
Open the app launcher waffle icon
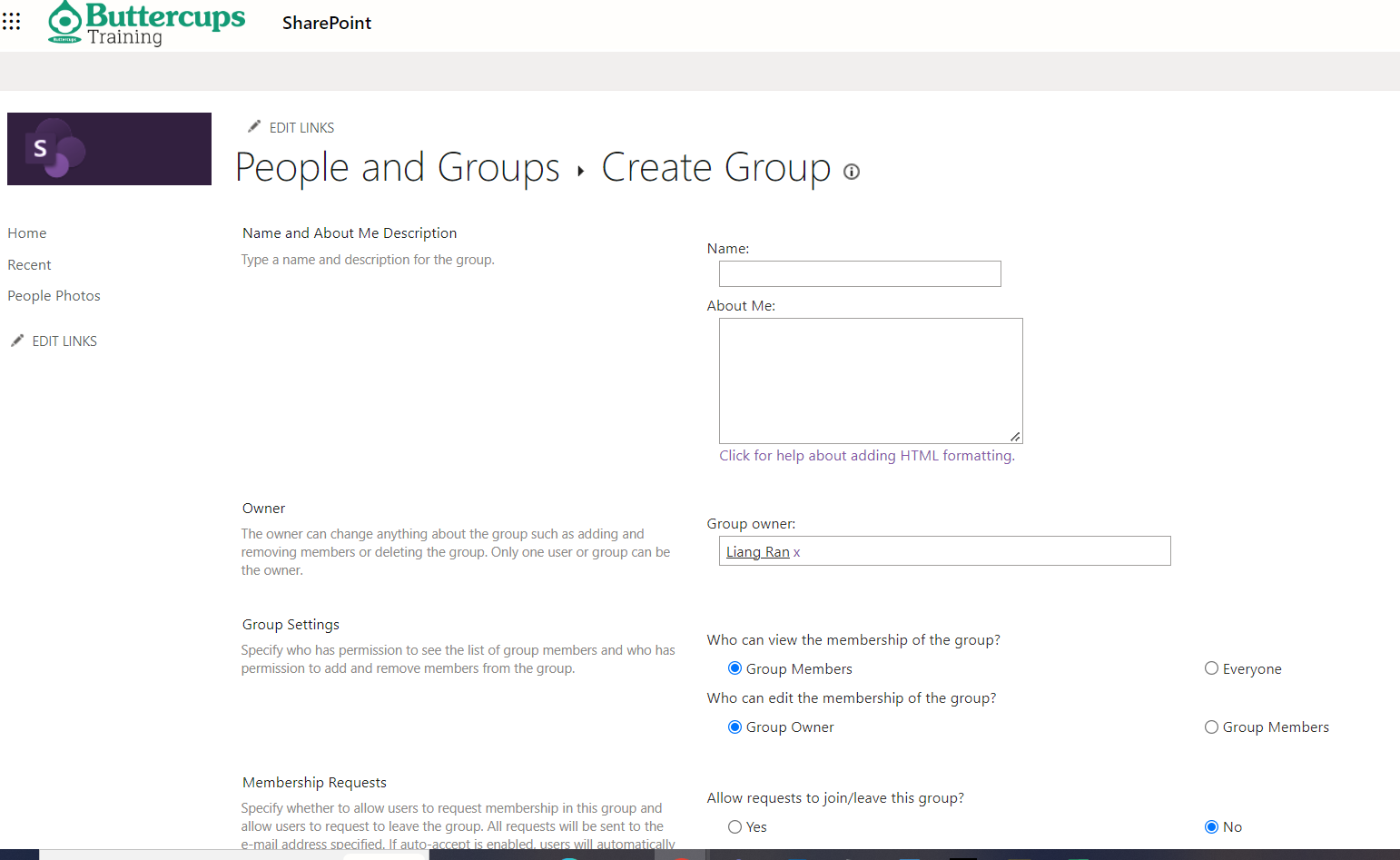[x=12, y=21]
